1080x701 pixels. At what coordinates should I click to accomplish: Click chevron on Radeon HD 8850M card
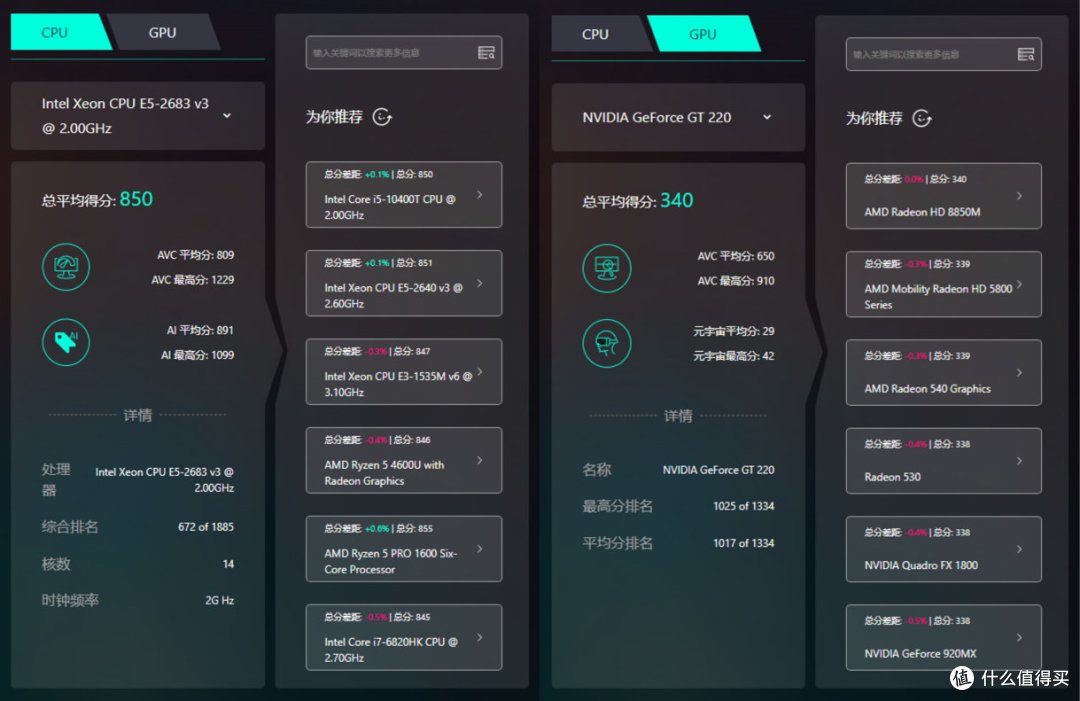click(x=1019, y=196)
